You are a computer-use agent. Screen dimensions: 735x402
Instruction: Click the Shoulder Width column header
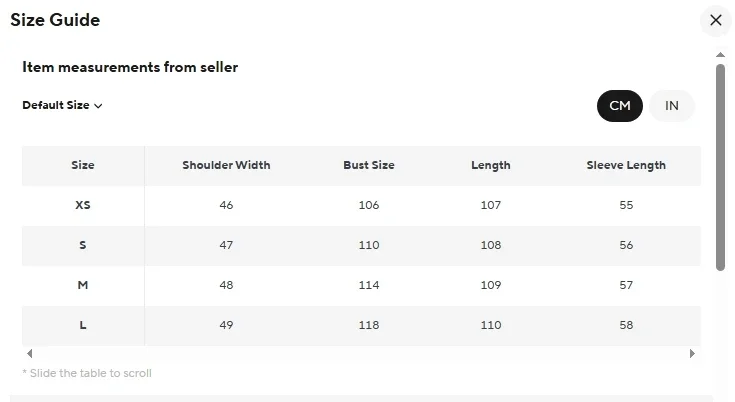click(226, 165)
